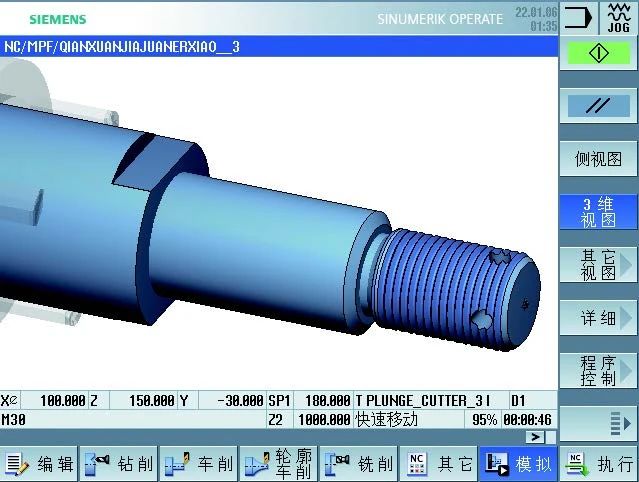Open the 其它 (Various) NC softkey
The width and height of the screenshot is (639, 482).
pos(439,464)
